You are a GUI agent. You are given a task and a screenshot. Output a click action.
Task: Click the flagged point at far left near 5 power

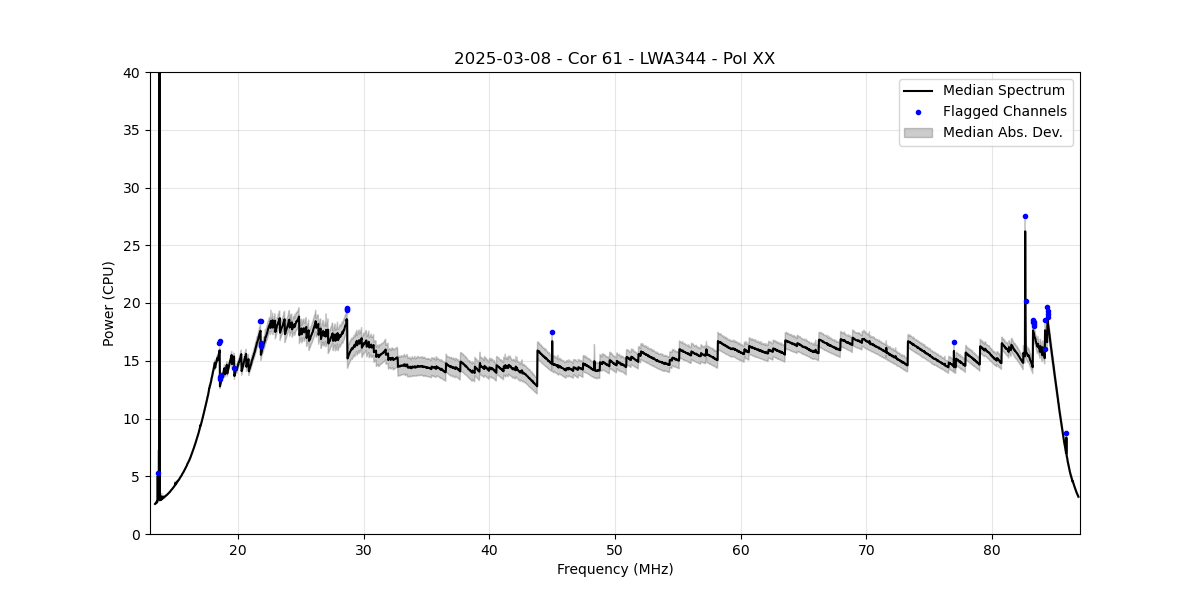[158, 473]
